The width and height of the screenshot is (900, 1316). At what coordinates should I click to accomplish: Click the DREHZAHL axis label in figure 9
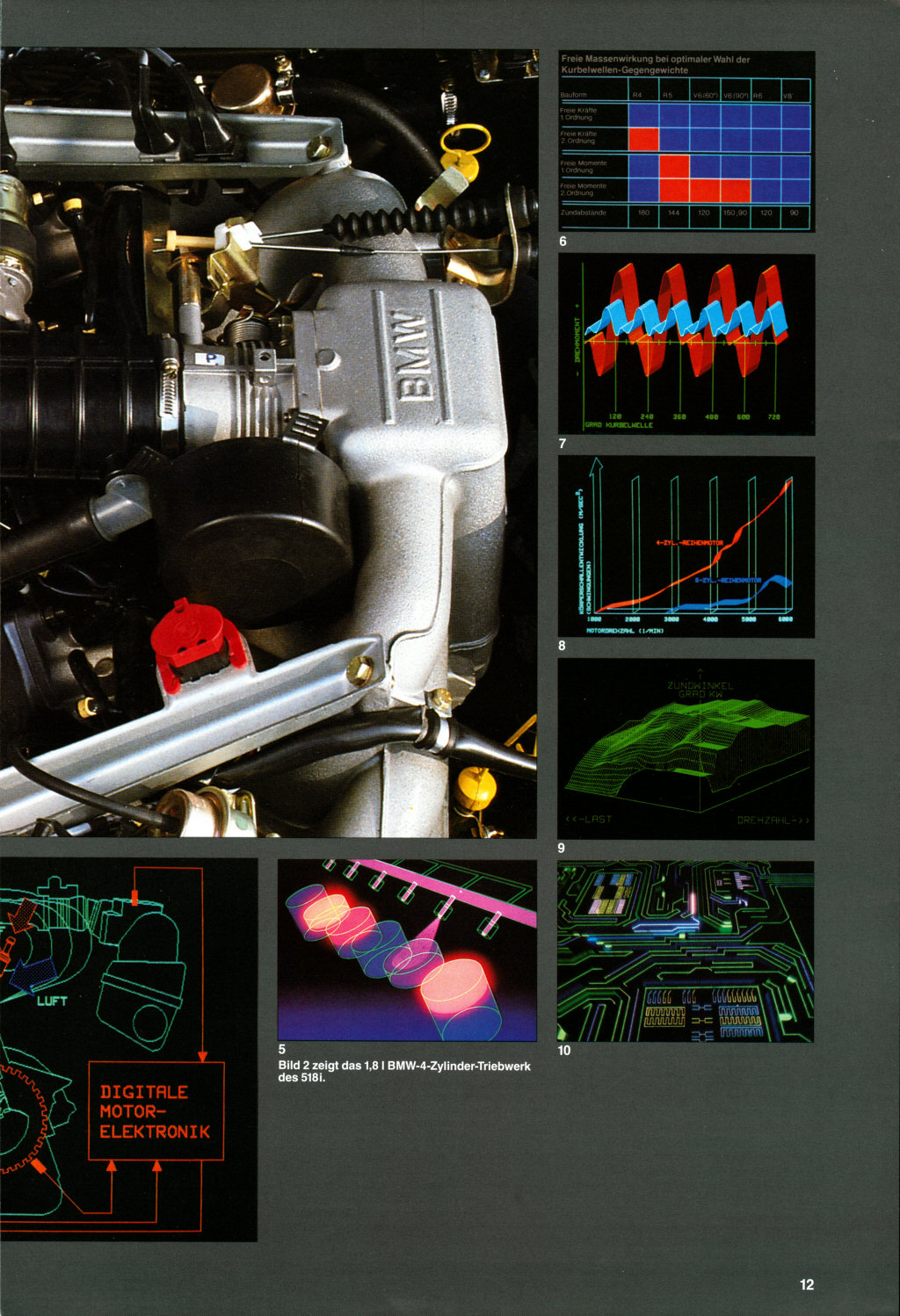(773, 820)
